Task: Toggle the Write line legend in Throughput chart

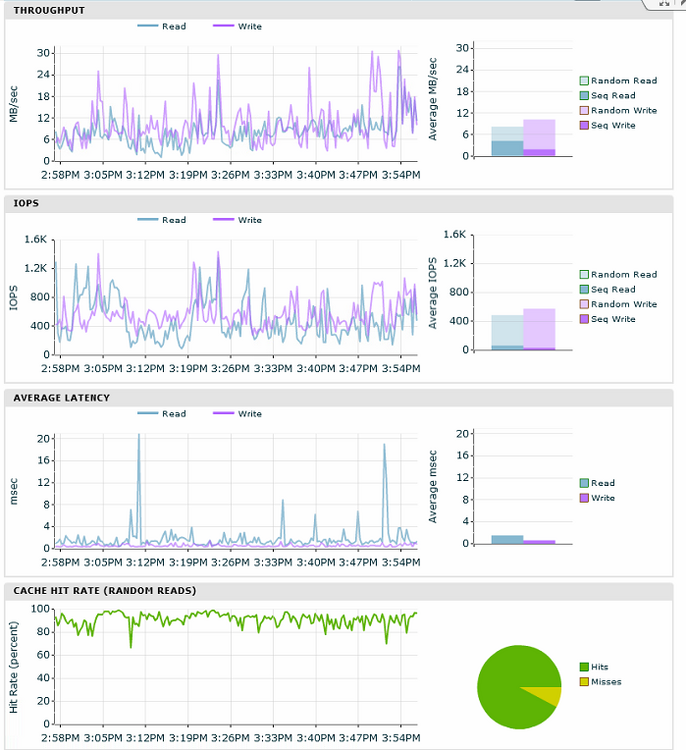Action: (237, 26)
